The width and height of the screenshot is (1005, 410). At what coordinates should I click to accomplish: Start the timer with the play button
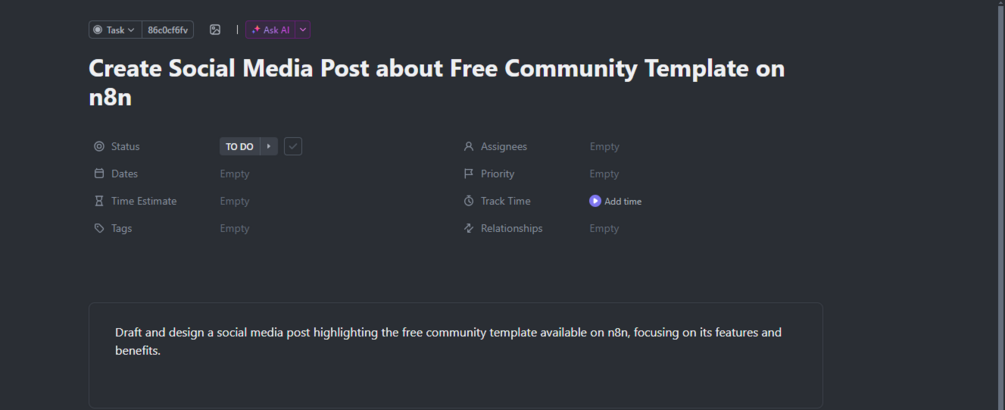click(x=595, y=201)
